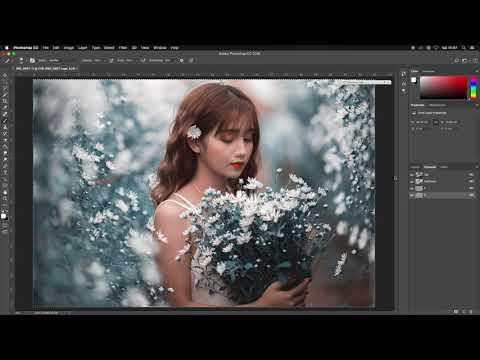The image size is (480, 360).
Task: Click the brush settings gear icon
Action: pyautogui.click(x=182, y=60)
